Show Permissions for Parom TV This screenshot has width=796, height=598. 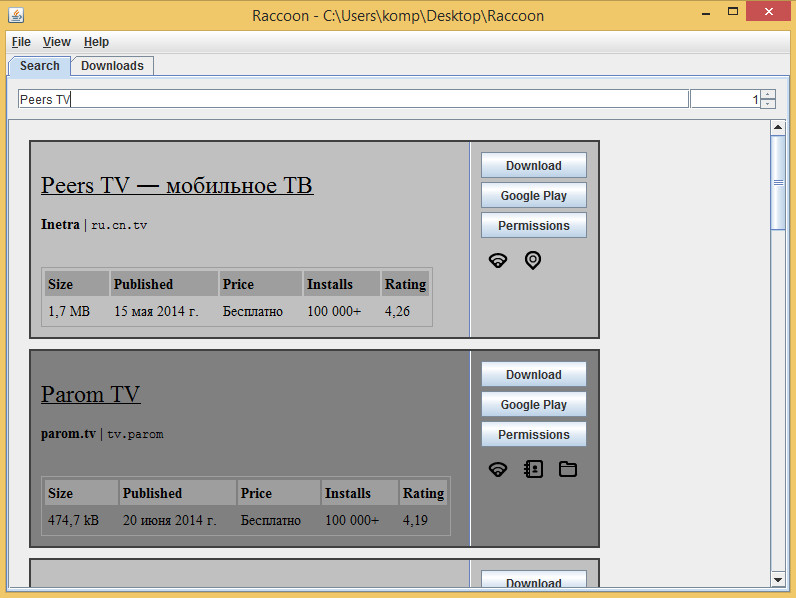[x=534, y=435]
